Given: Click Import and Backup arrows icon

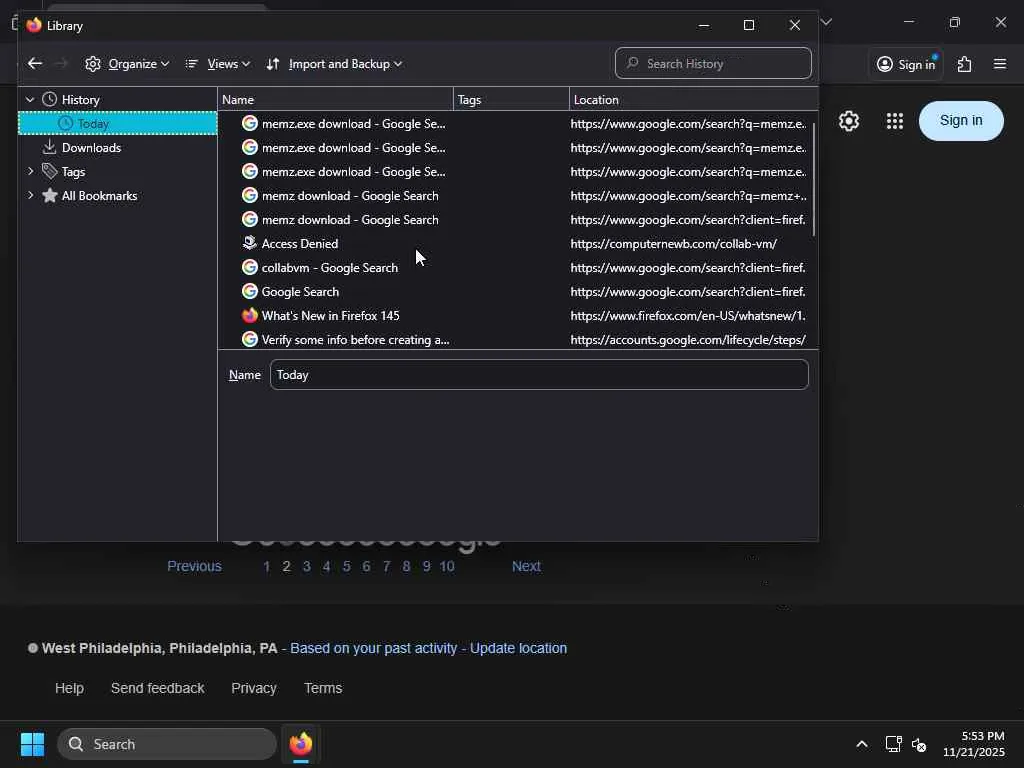Looking at the screenshot, I should [273, 64].
